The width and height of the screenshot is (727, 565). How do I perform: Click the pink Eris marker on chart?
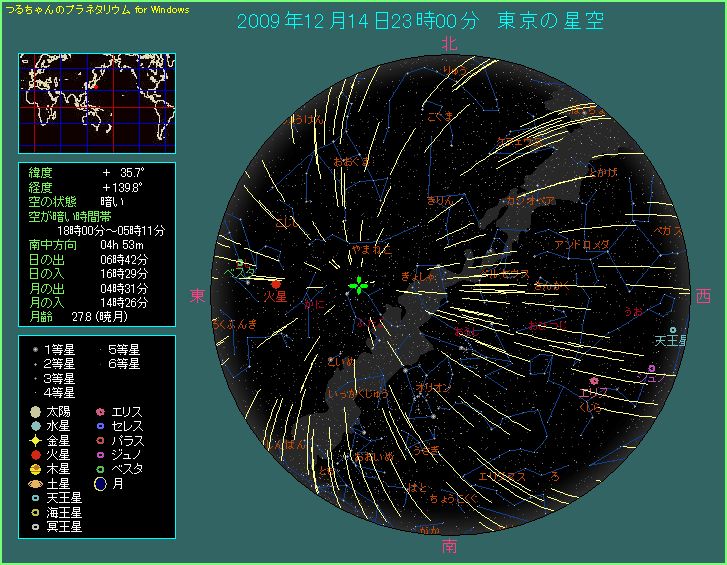(594, 381)
